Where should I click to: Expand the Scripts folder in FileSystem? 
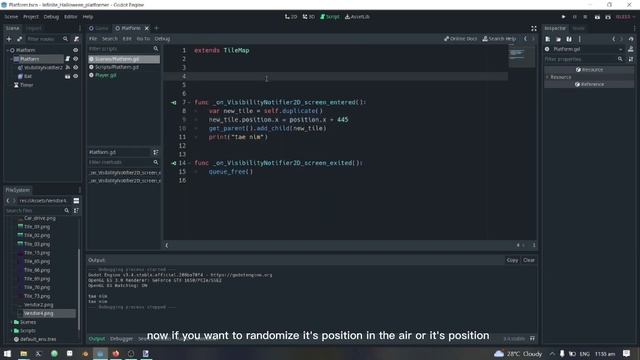[x=11, y=331]
